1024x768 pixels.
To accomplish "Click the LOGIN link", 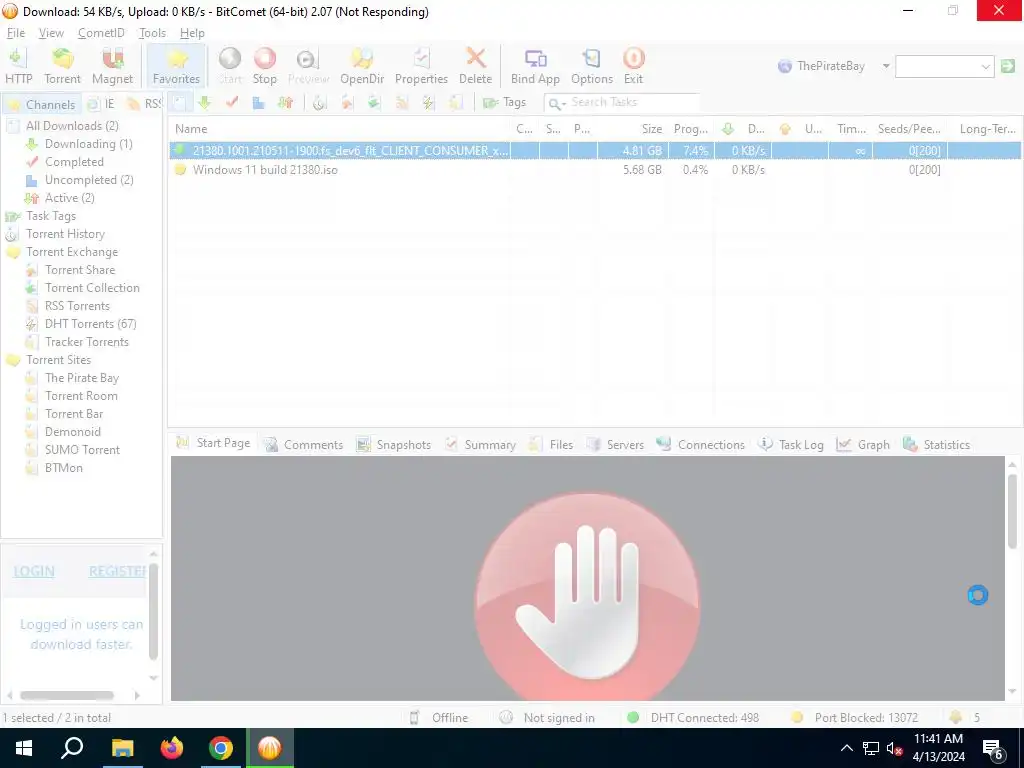I will tap(34, 571).
